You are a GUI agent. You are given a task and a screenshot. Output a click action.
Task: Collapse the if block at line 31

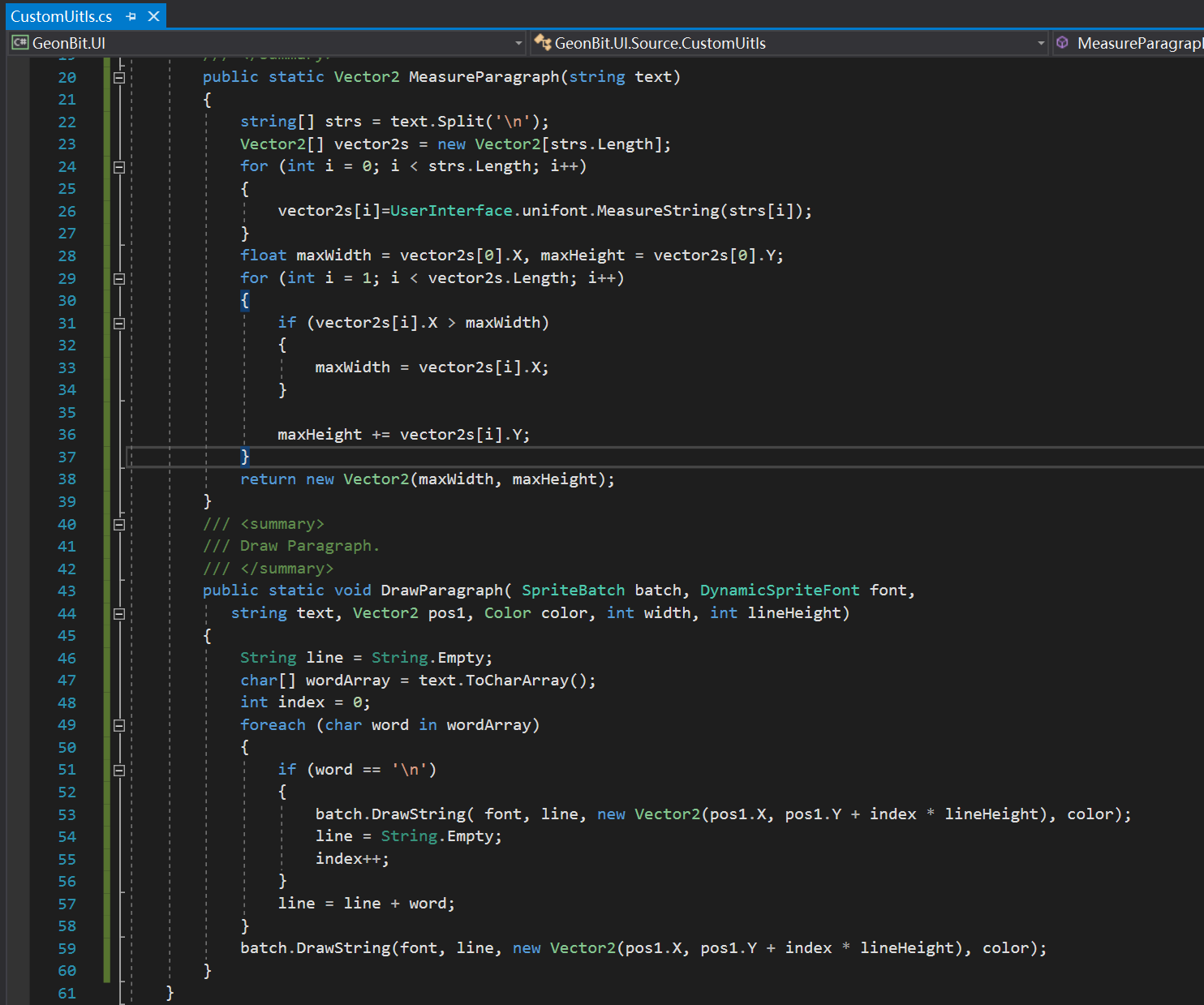(118, 322)
